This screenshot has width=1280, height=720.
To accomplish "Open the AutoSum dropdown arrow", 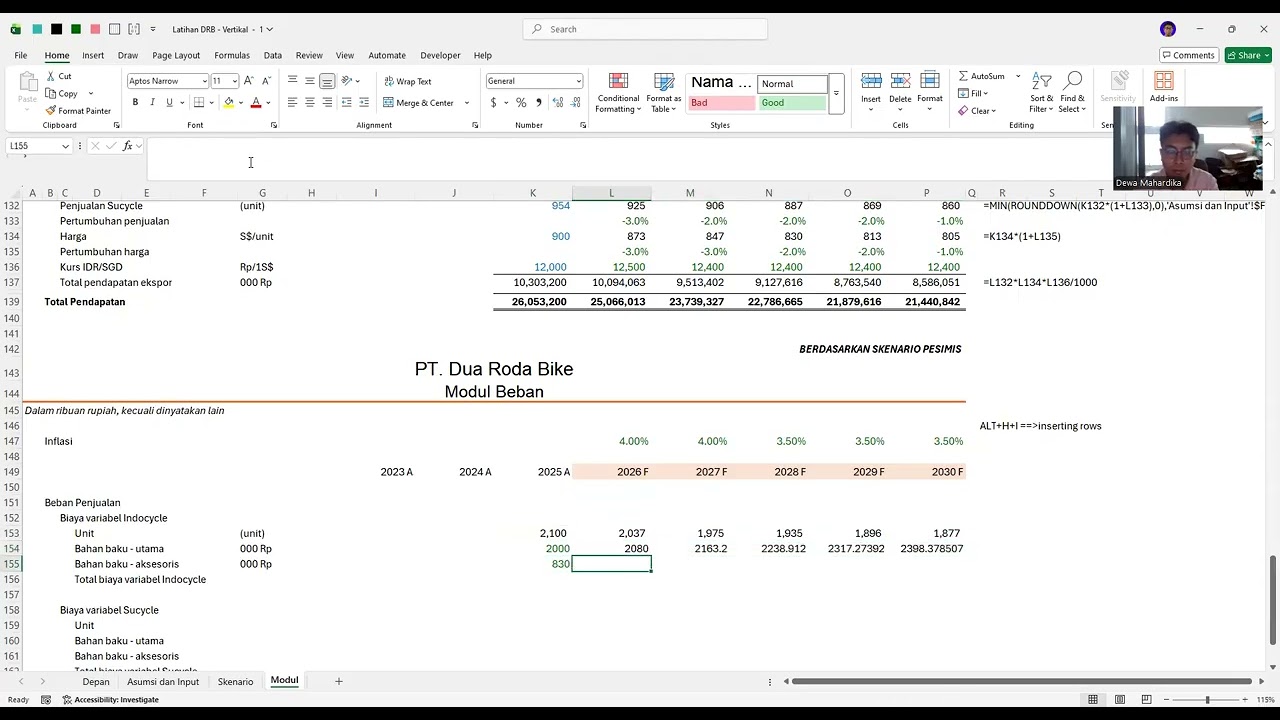I will (1018, 76).
